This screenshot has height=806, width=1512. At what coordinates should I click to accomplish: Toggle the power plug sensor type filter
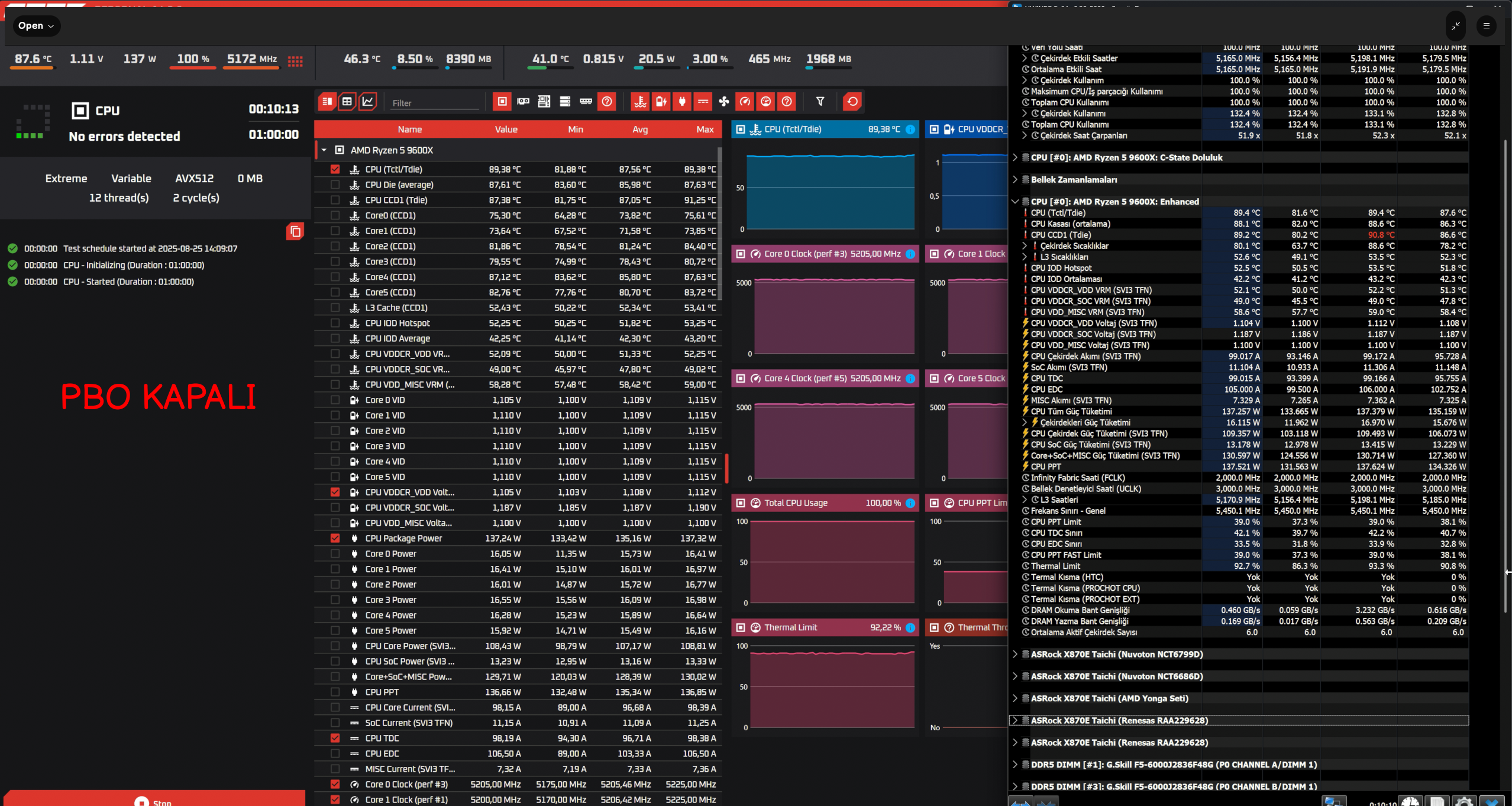point(682,102)
